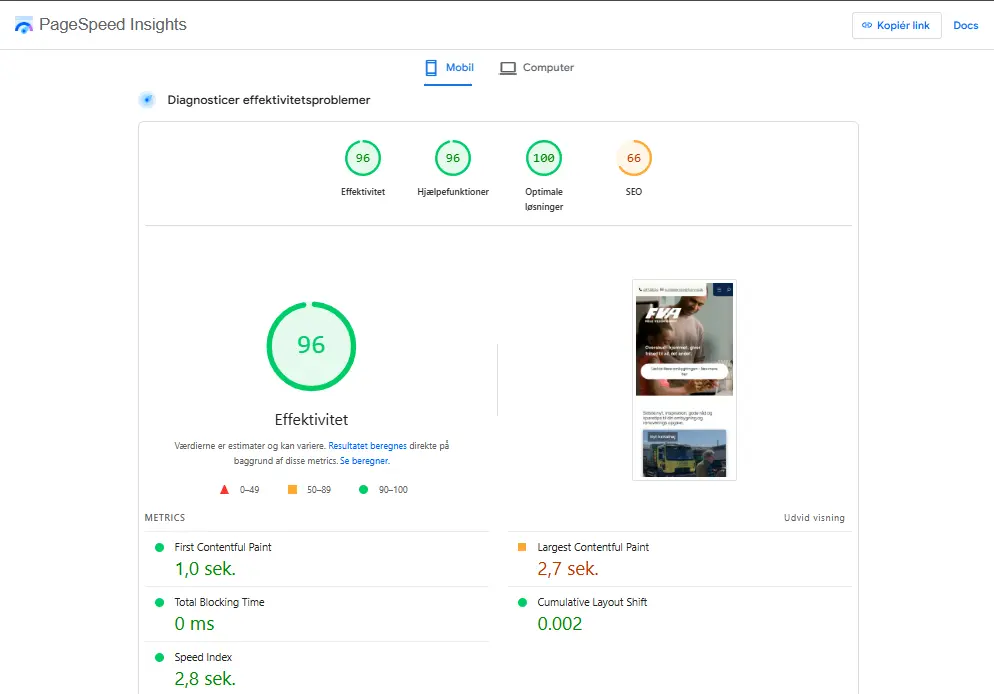Viewport: 994px width, 694px height.
Task: Click the Diagnosticer effektivitetsproblemer heading text
Action: tap(269, 100)
